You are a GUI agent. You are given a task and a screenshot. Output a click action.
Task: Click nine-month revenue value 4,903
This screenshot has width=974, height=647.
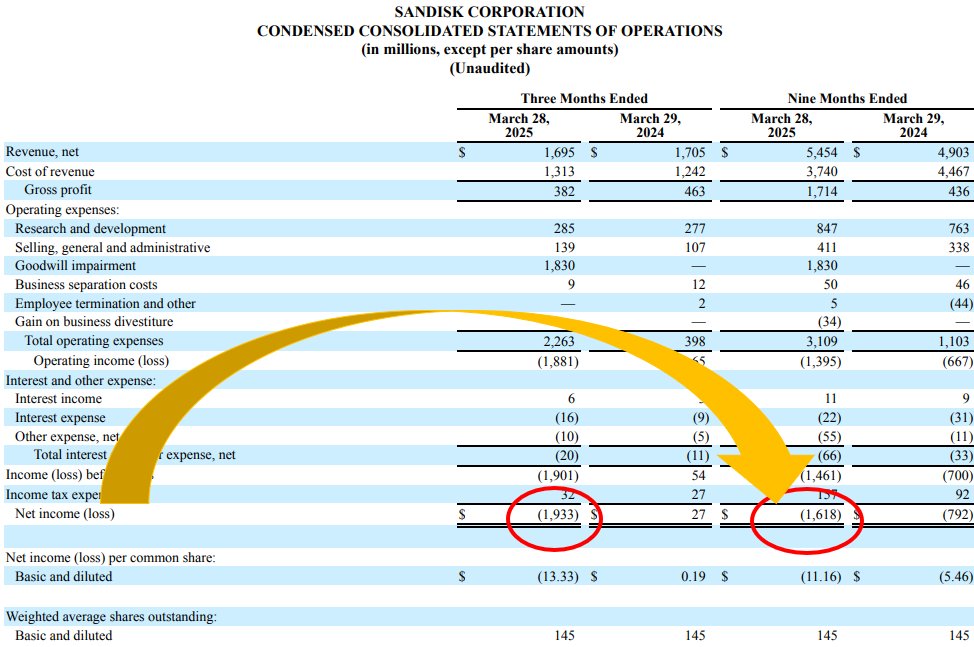[954, 153]
